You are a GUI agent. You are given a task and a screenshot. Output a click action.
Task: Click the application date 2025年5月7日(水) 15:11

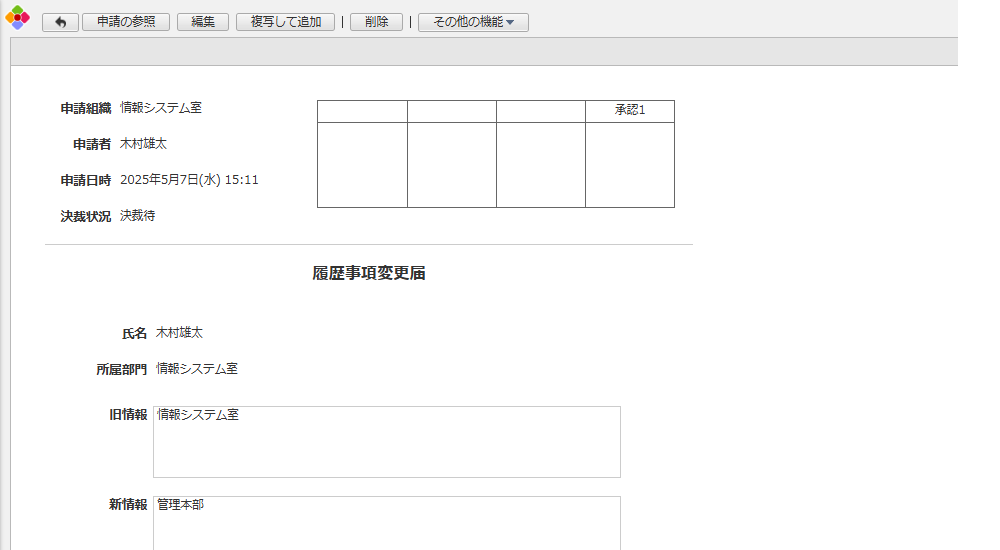coord(189,180)
